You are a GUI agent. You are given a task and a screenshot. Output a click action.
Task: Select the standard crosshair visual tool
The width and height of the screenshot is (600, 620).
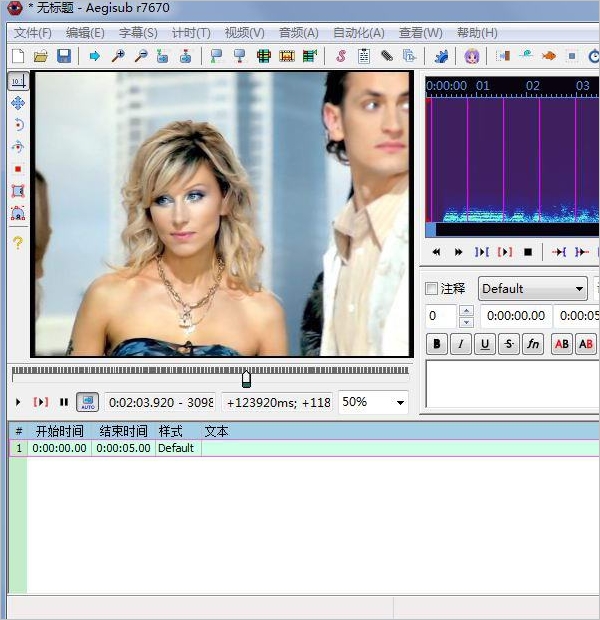tap(18, 81)
